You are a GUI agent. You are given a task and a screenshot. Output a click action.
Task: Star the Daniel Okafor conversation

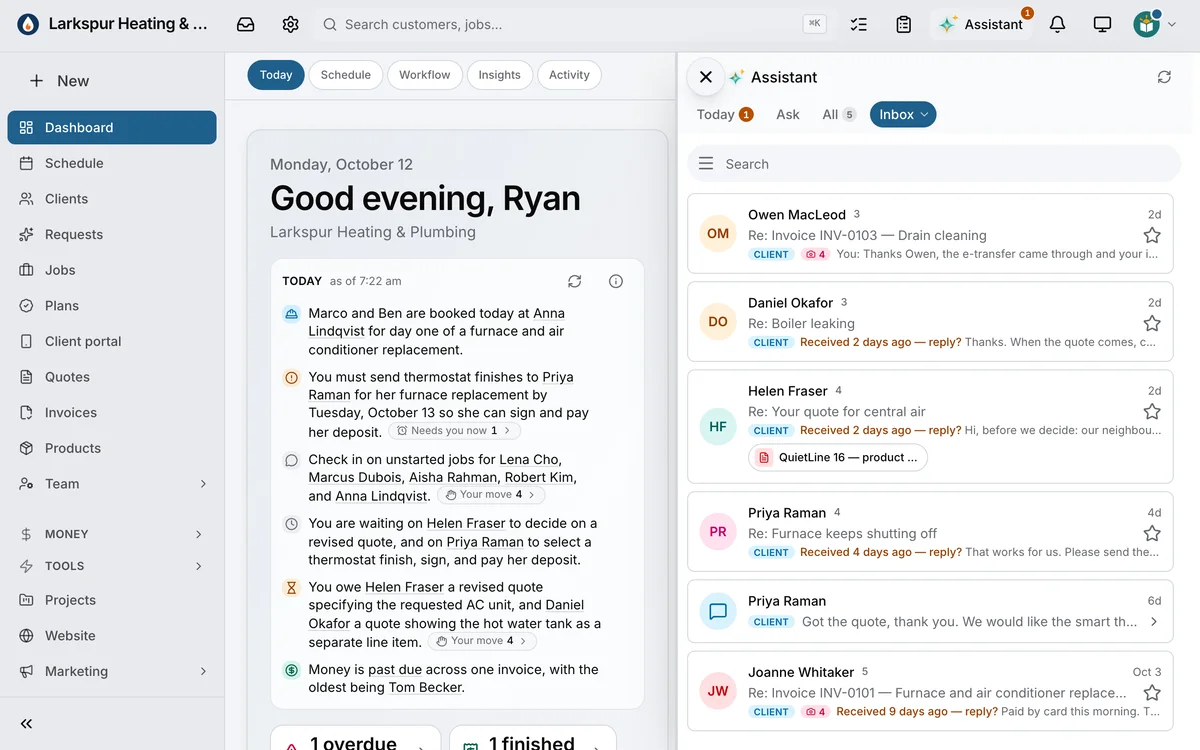[1152, 323]
